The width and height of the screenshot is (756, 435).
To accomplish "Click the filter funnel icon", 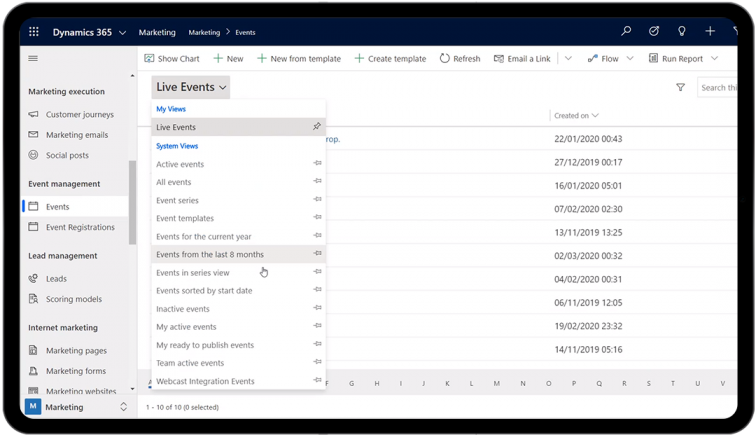I will click(x=681, y=88).
